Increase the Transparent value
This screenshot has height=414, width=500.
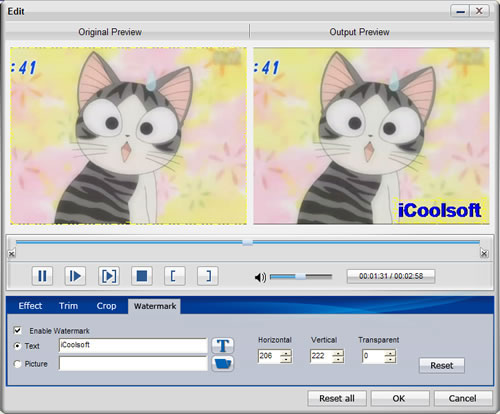tap(390, 353)
